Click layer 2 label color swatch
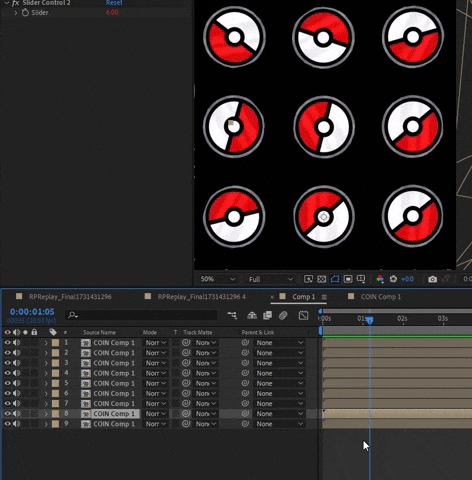The width and height of the screenshot is (472, 480). pyautogui.click(x=55, y=353)
